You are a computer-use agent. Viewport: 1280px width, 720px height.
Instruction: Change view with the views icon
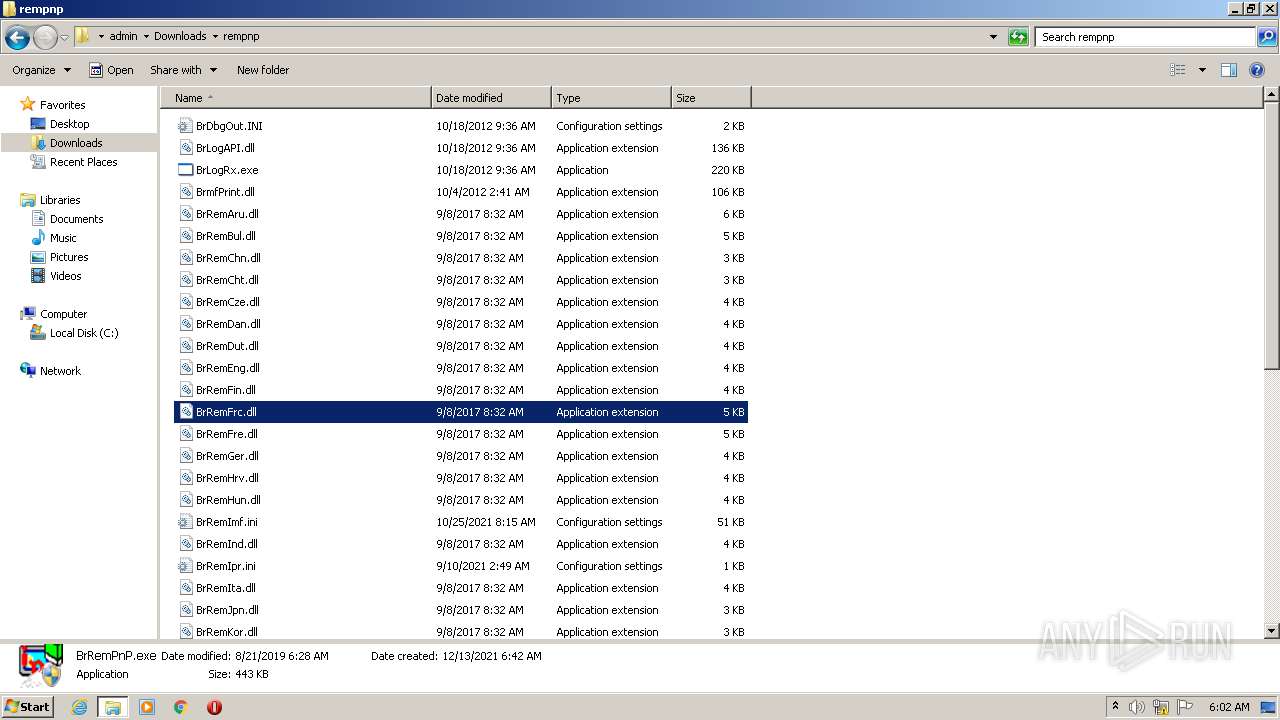click(x=1178, y=70)
